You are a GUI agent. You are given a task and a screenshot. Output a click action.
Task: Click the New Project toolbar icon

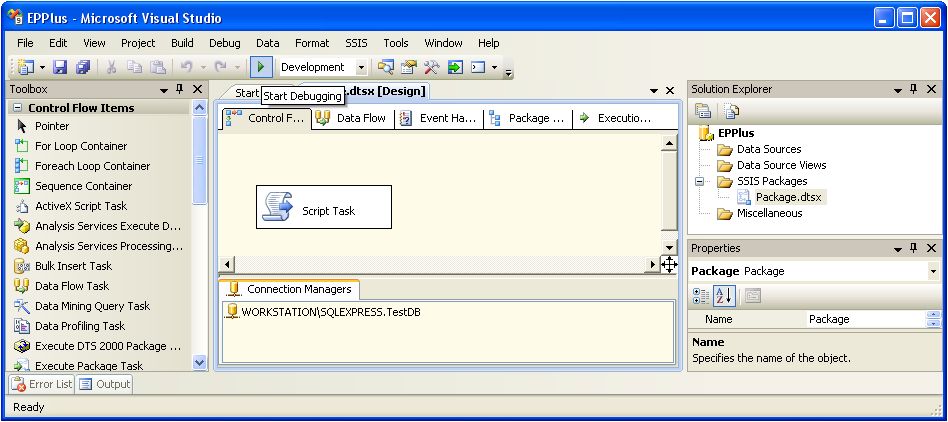point(25,67)
